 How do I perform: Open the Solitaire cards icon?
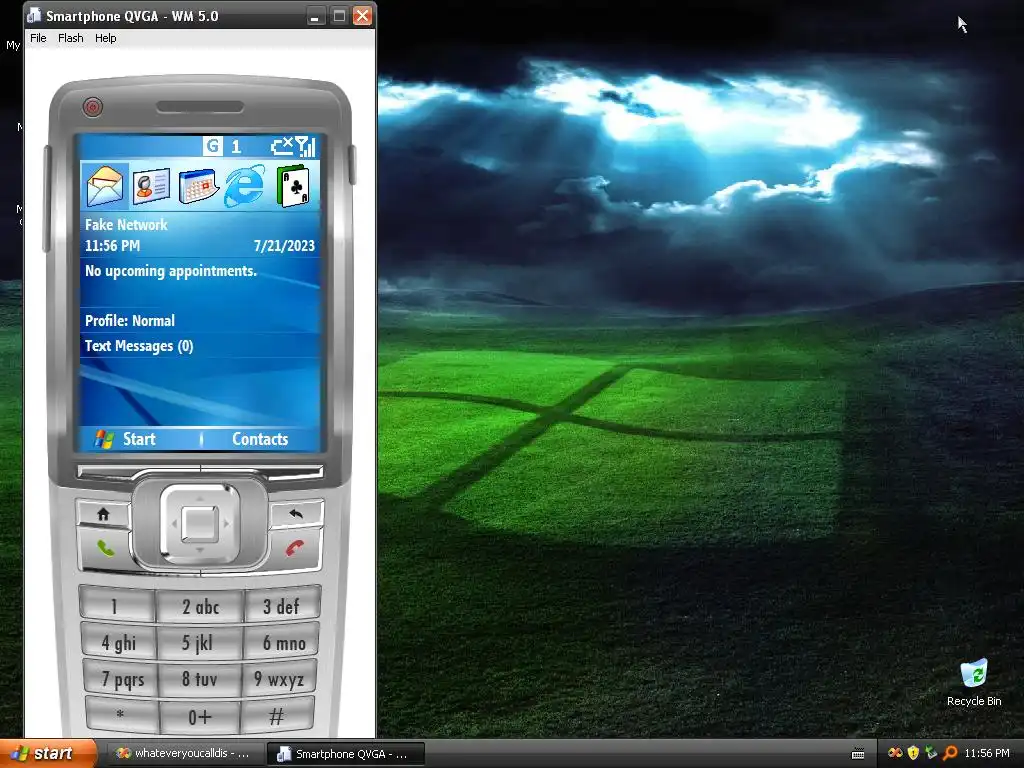coord(293,186)
